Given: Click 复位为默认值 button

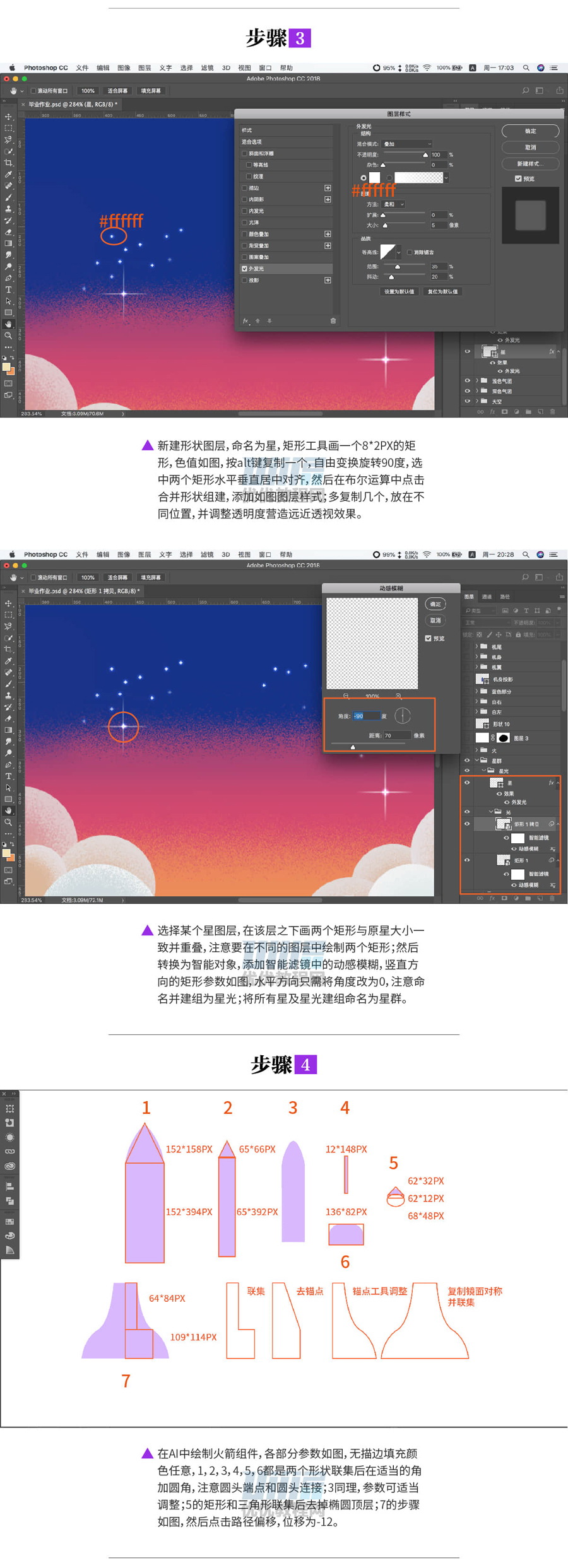Looking at the screenshot, I should point(443,291).
